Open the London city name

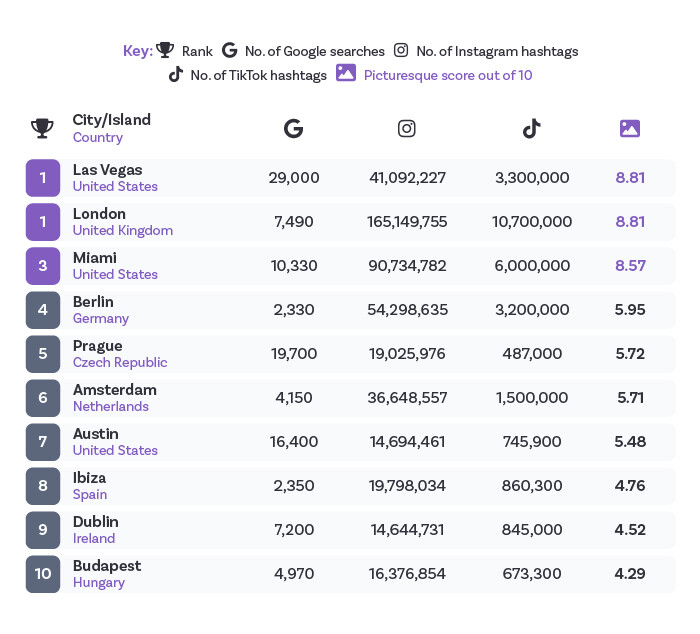tap(99, 214)
